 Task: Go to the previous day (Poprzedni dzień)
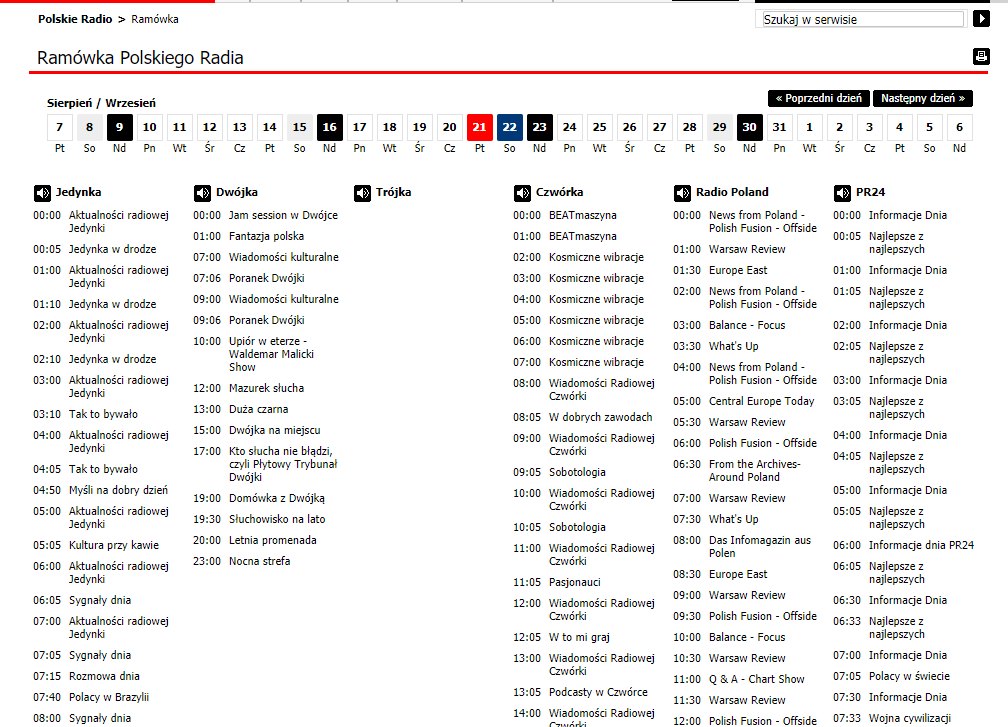pos(818,98)
